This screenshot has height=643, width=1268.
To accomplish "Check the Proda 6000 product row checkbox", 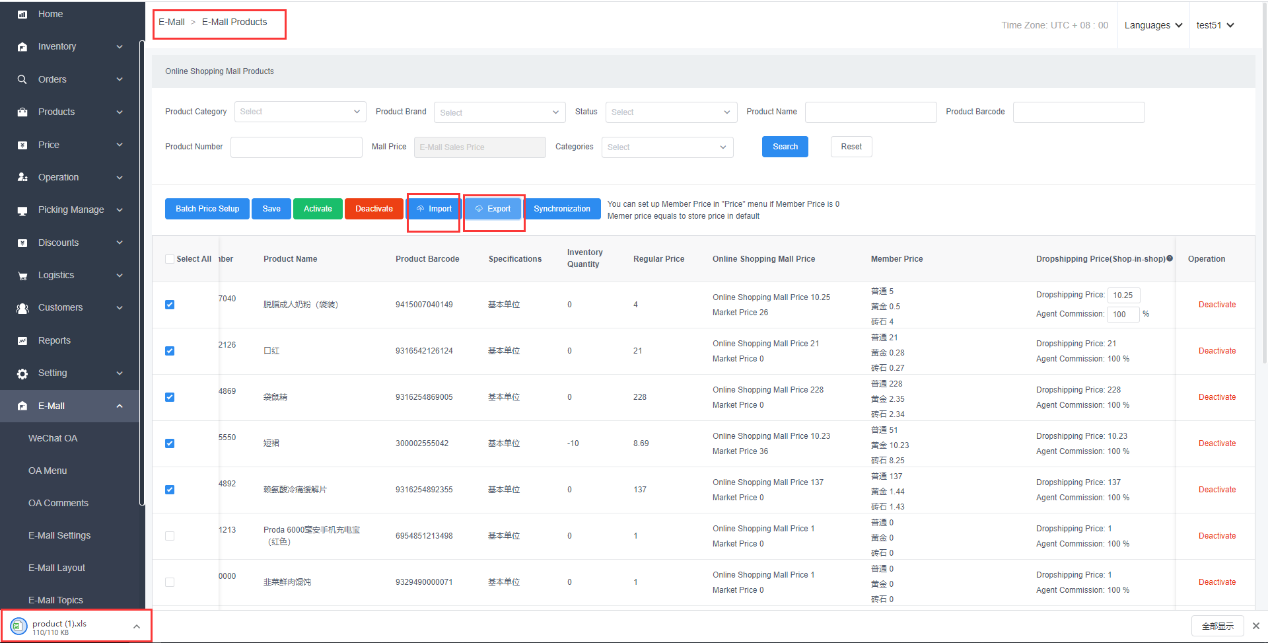I will point(169,536).
